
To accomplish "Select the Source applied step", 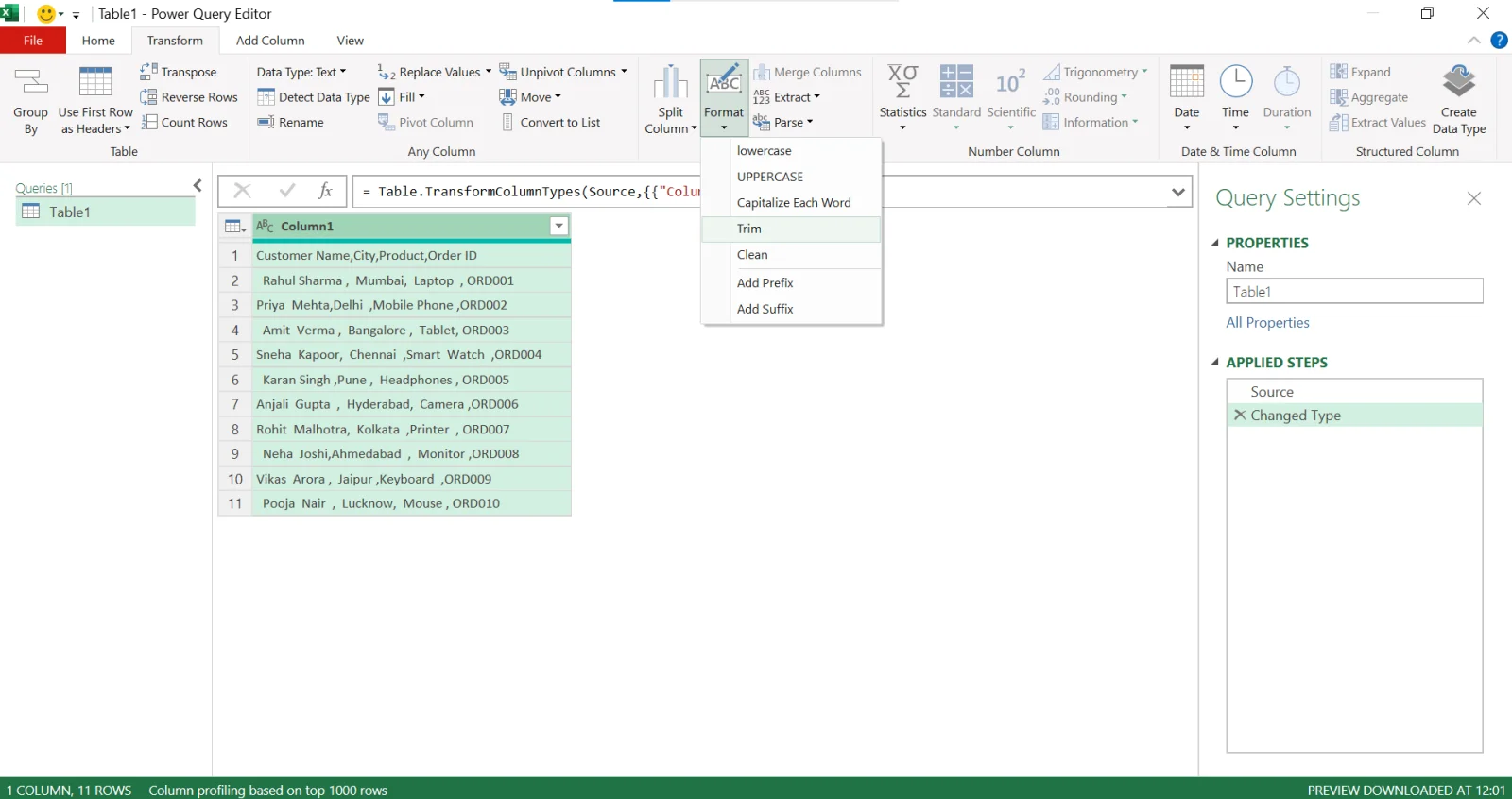I will point(1354,392).
